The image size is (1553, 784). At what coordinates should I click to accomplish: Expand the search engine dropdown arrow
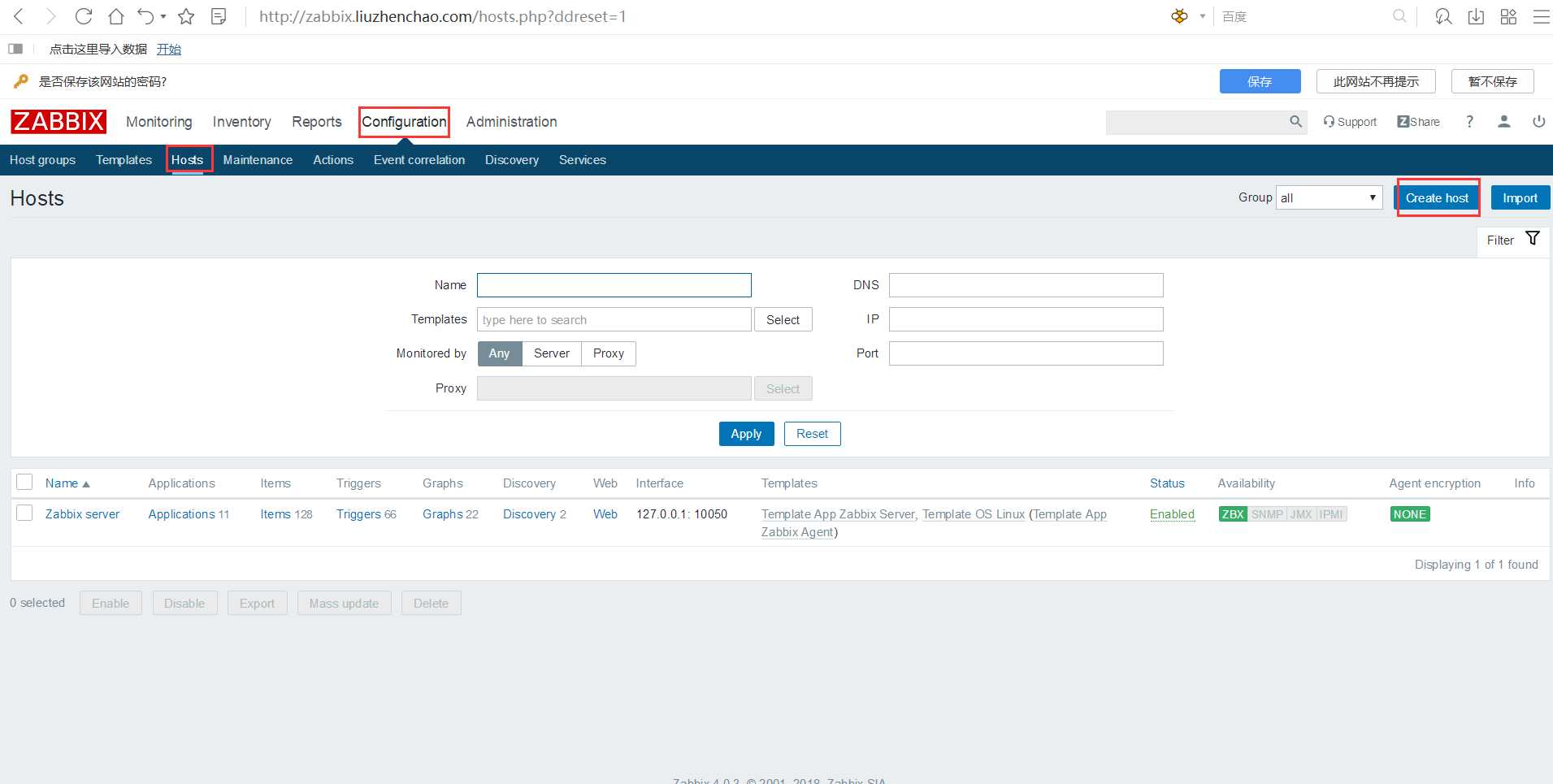click(1203, 16)
